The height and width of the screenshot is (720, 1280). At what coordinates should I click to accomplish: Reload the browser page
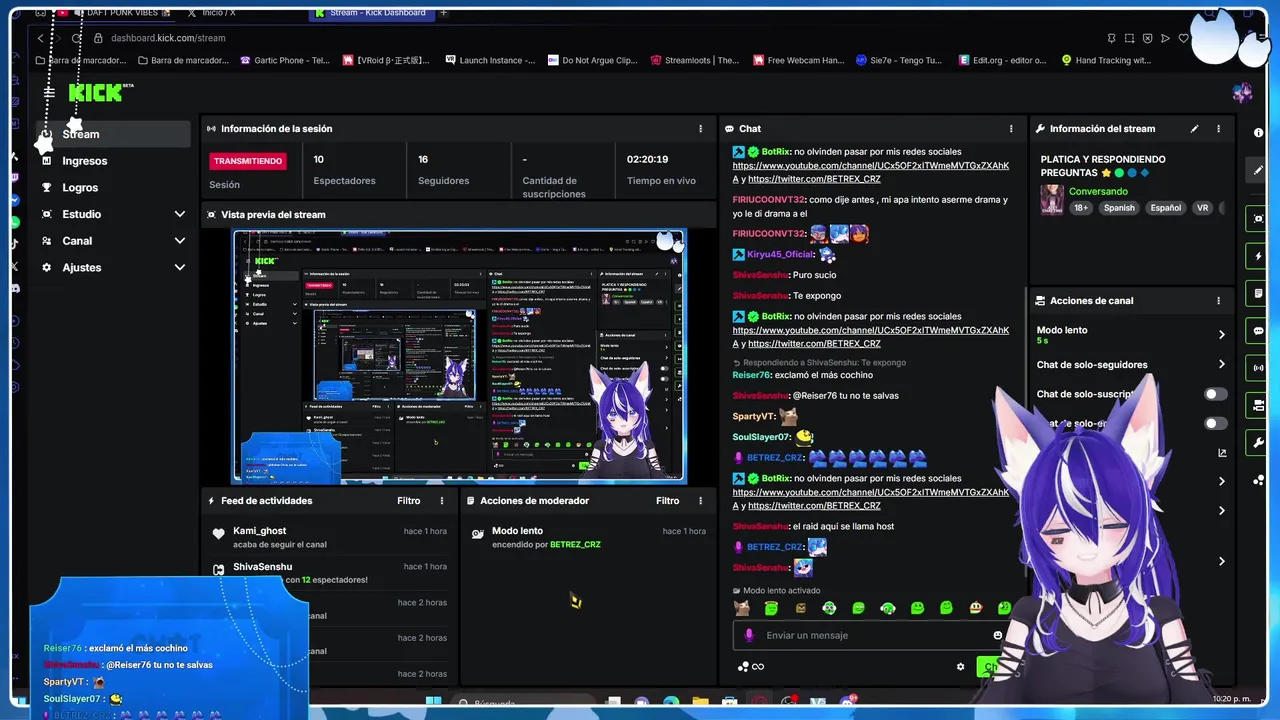coord(77,38)
